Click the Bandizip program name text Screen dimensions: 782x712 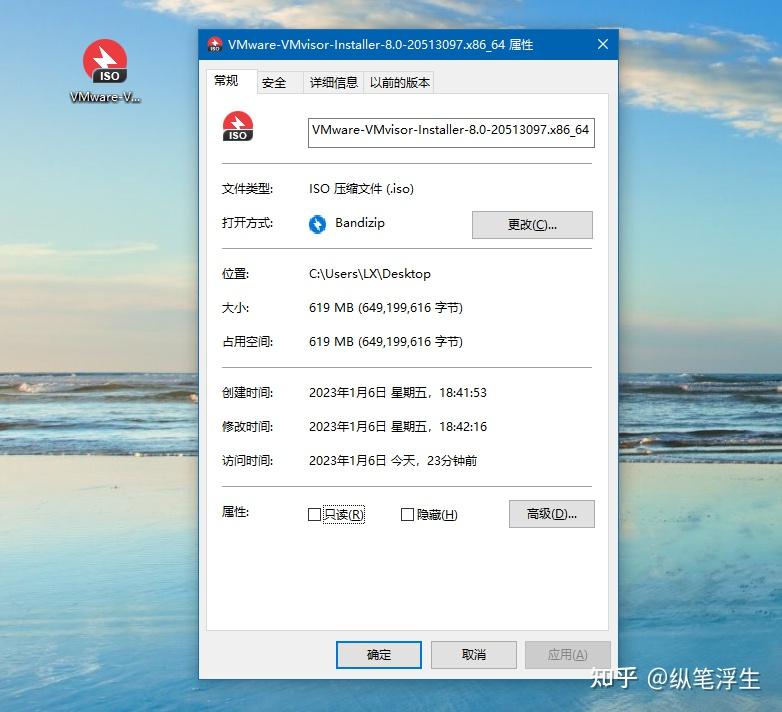point(360,223)
